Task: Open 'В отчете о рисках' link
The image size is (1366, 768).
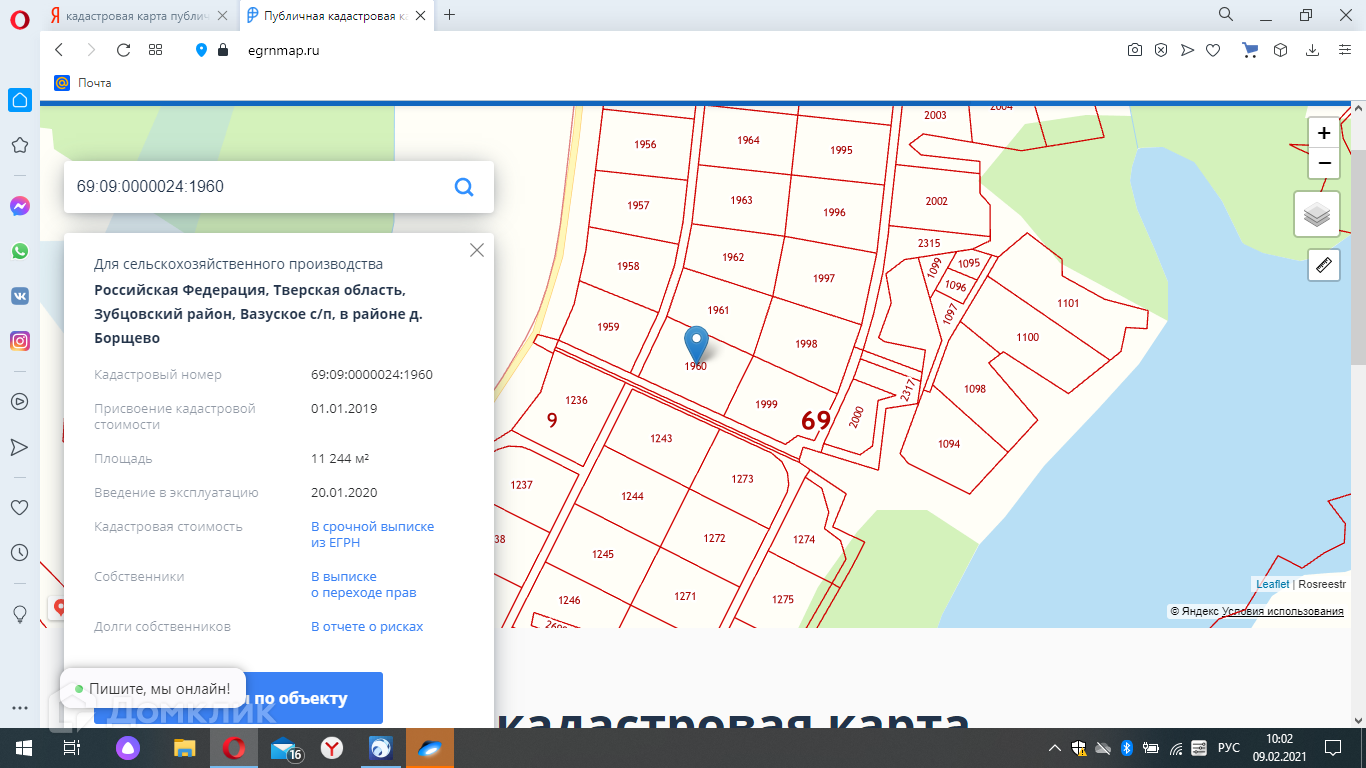Action: [x=367, y=627]
